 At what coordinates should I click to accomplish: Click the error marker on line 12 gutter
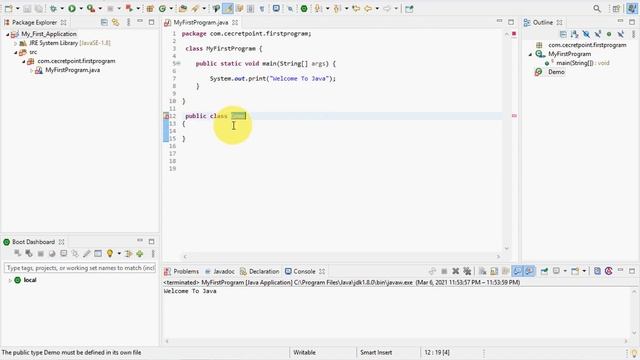[x=166, y=116]
